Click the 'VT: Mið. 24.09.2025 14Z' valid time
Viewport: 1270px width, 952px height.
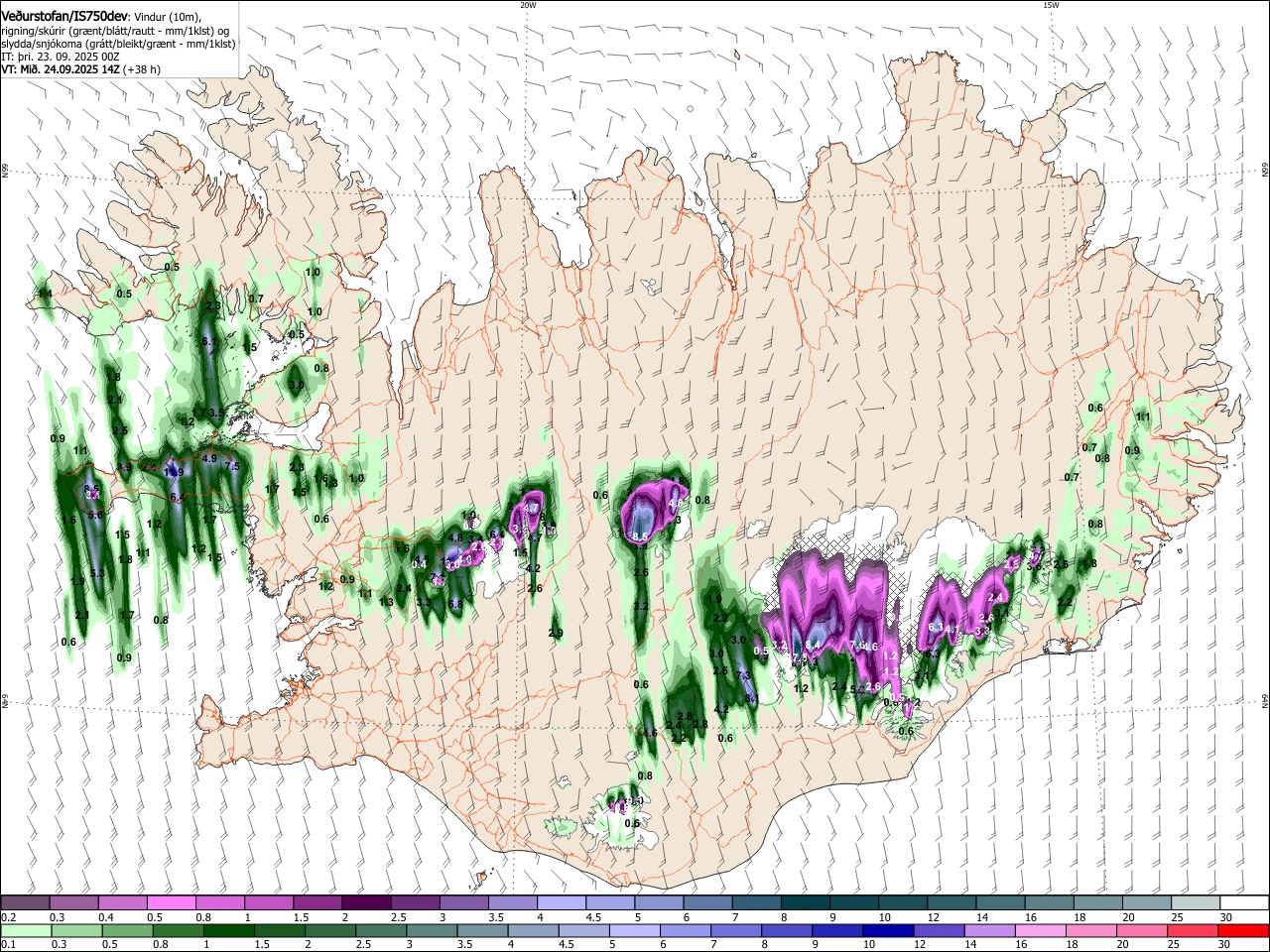tap(61, 69)
